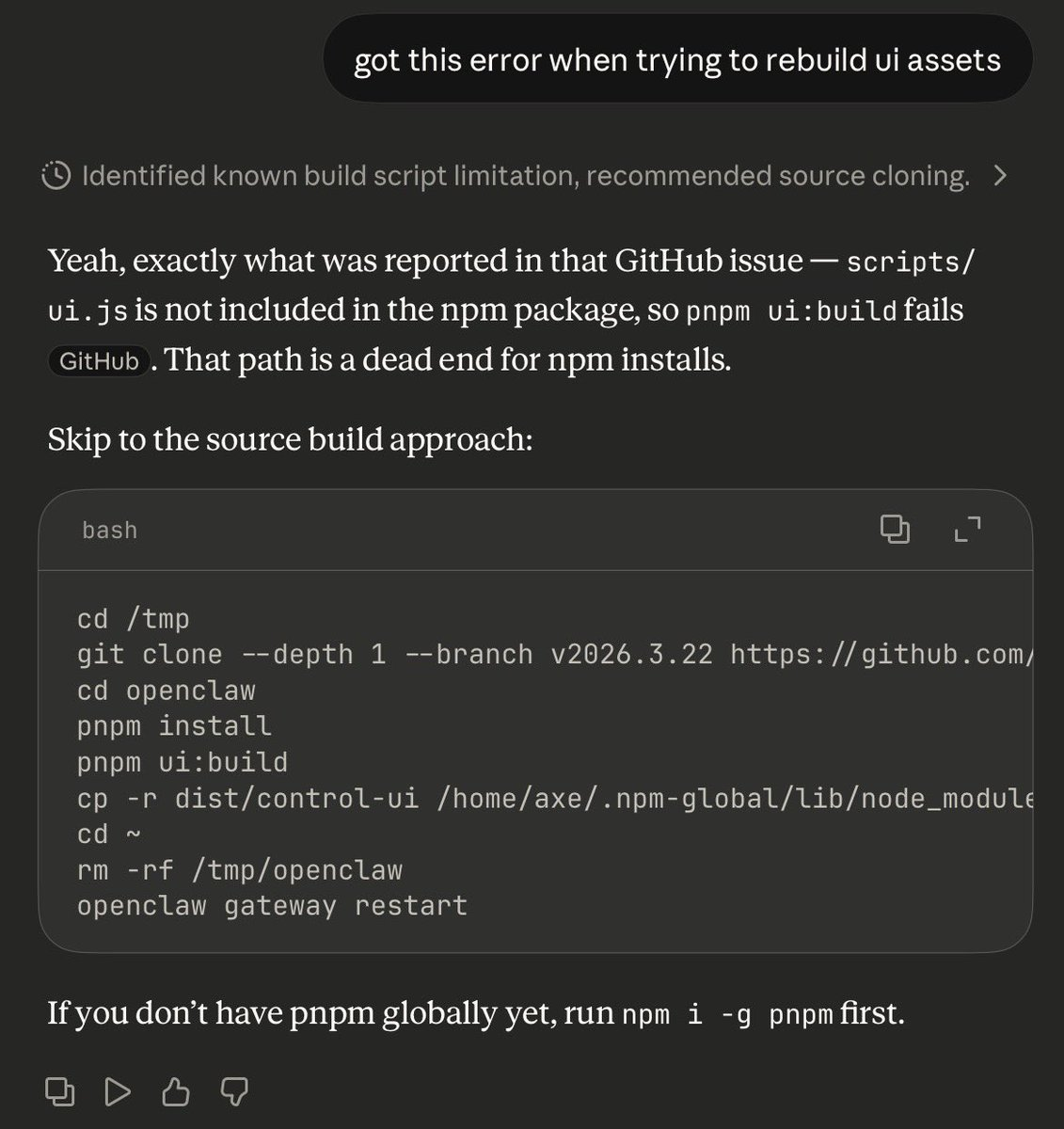Expand the bash code block to fullscreen
The height and width of the screenshot is (1129, 1064).
(x=967, y=530)
